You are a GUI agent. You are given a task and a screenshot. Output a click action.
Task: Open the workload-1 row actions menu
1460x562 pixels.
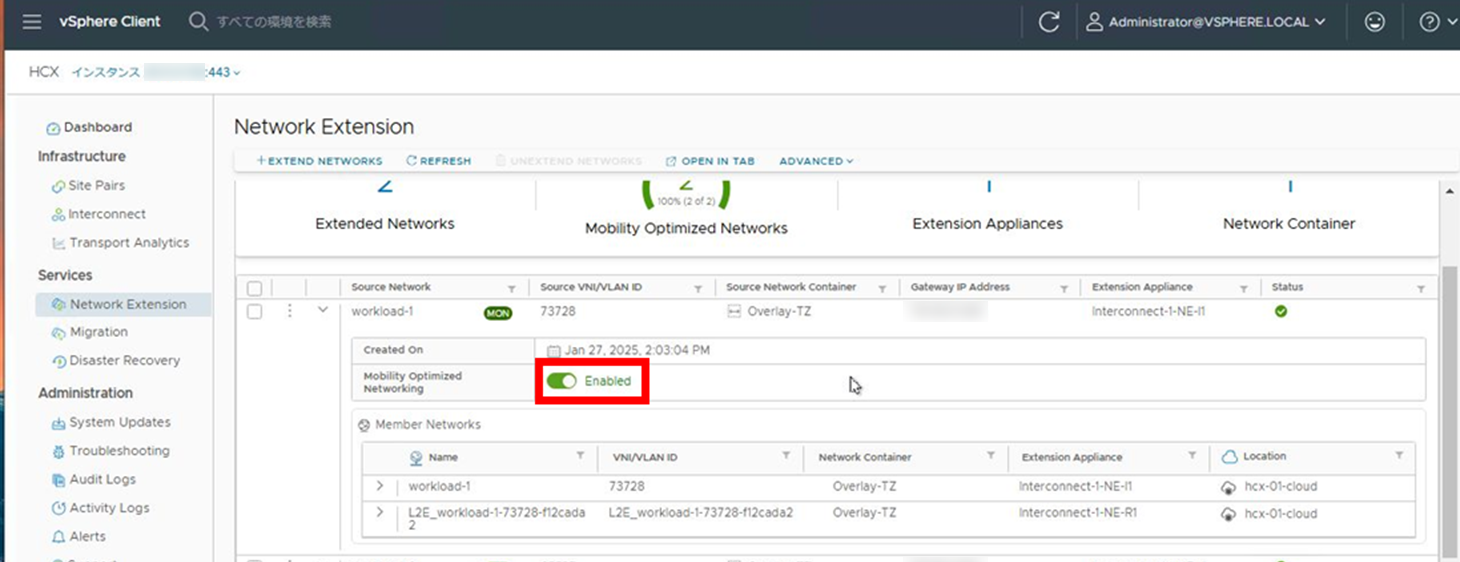click(x=289, y=311)
